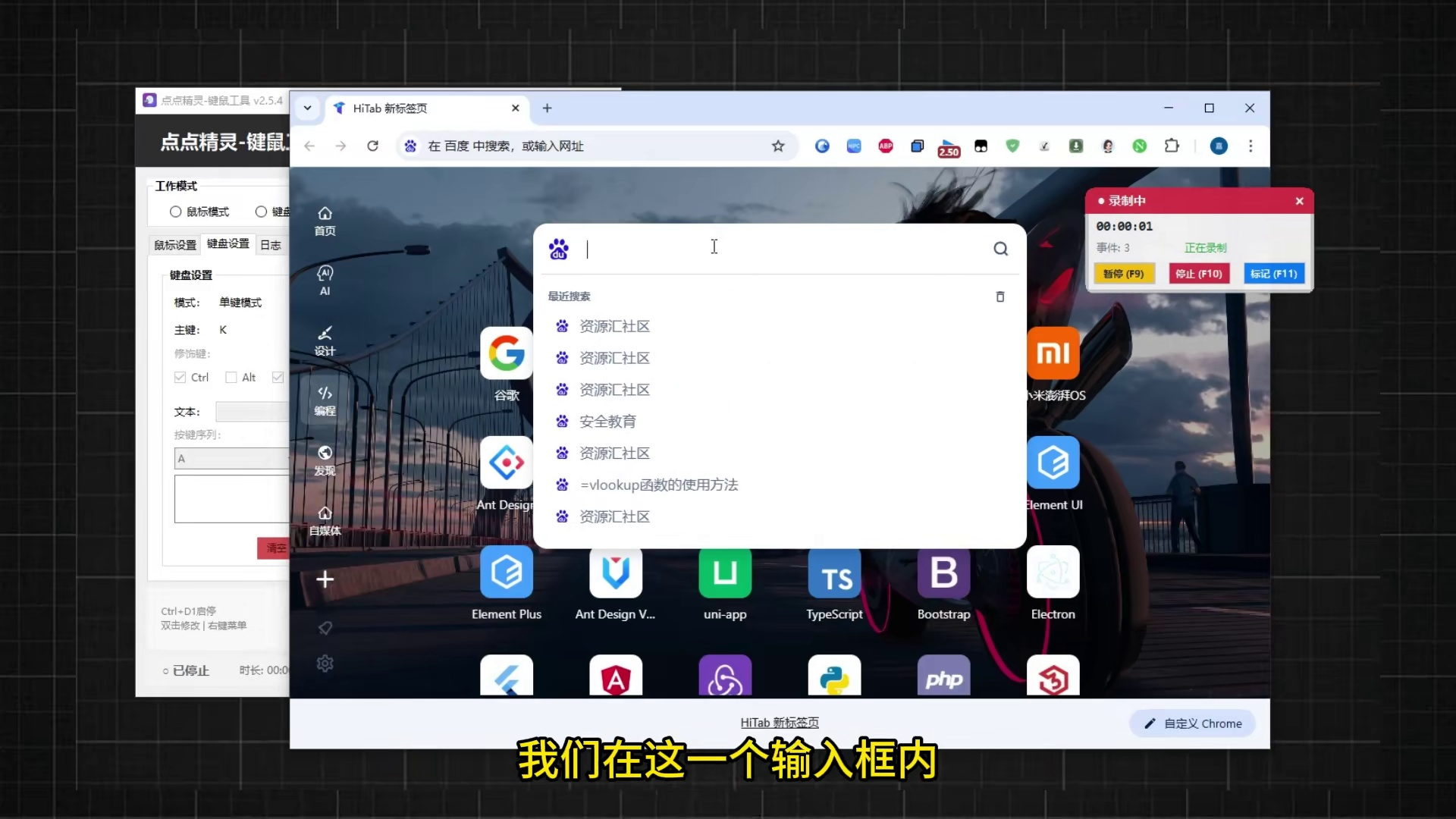The image size is (1456, 819).
Task: Open the Bootstrap shortcut icon
Action: tap(943, 573)
